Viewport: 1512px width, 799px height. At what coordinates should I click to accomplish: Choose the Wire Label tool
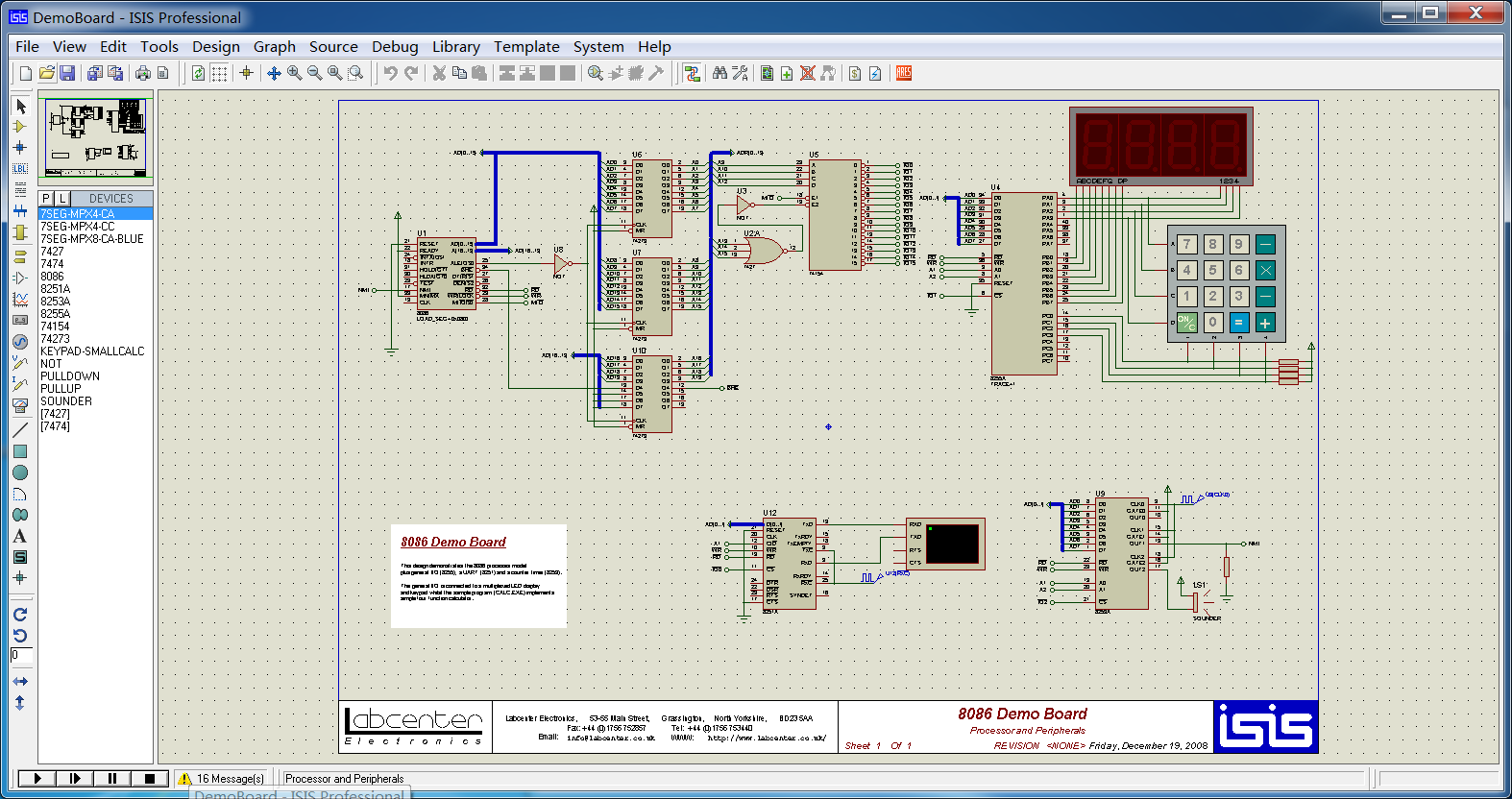(x=19, y=169)
